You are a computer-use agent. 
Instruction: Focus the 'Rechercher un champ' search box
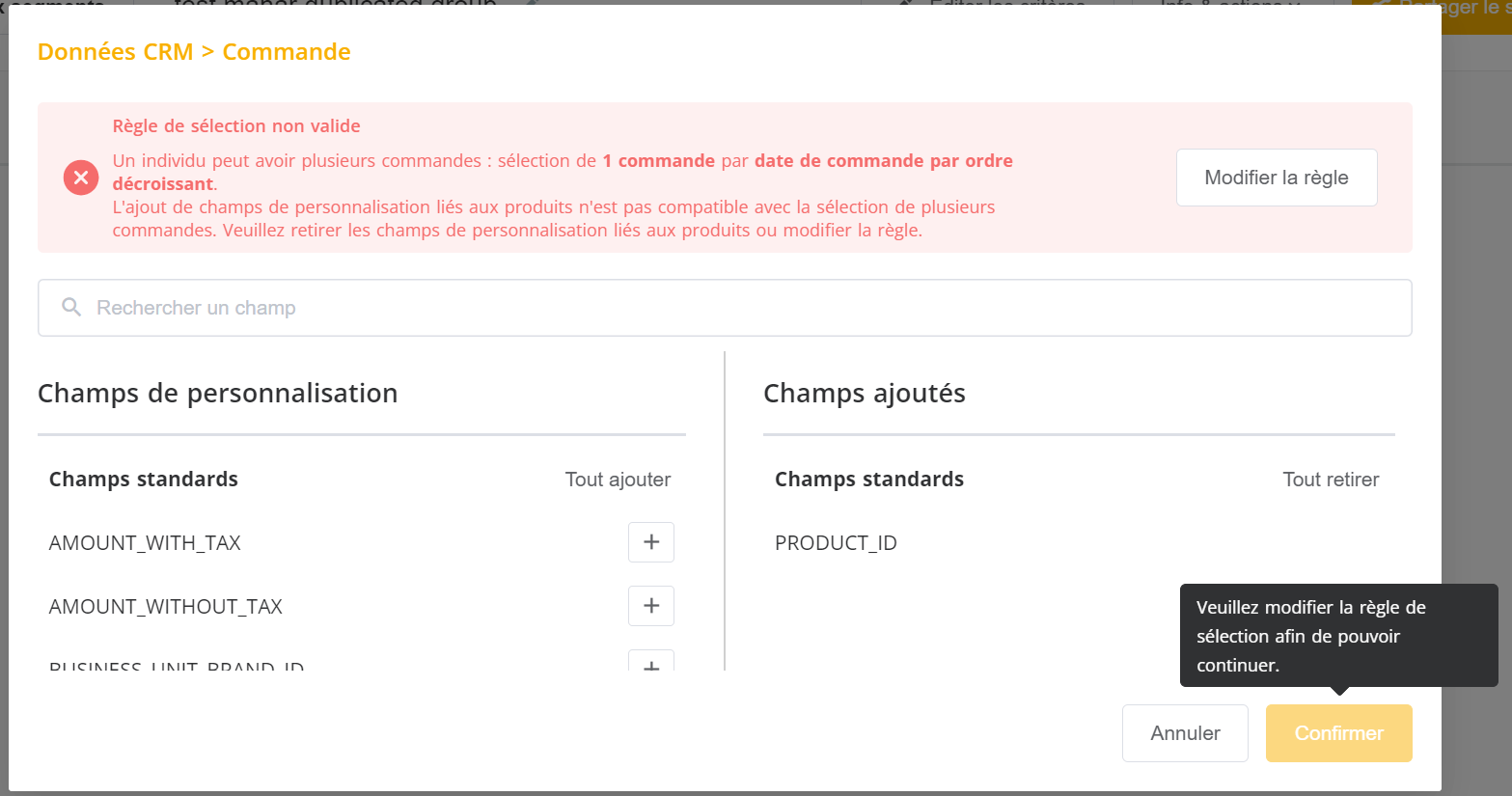click(x=725, y=308)
